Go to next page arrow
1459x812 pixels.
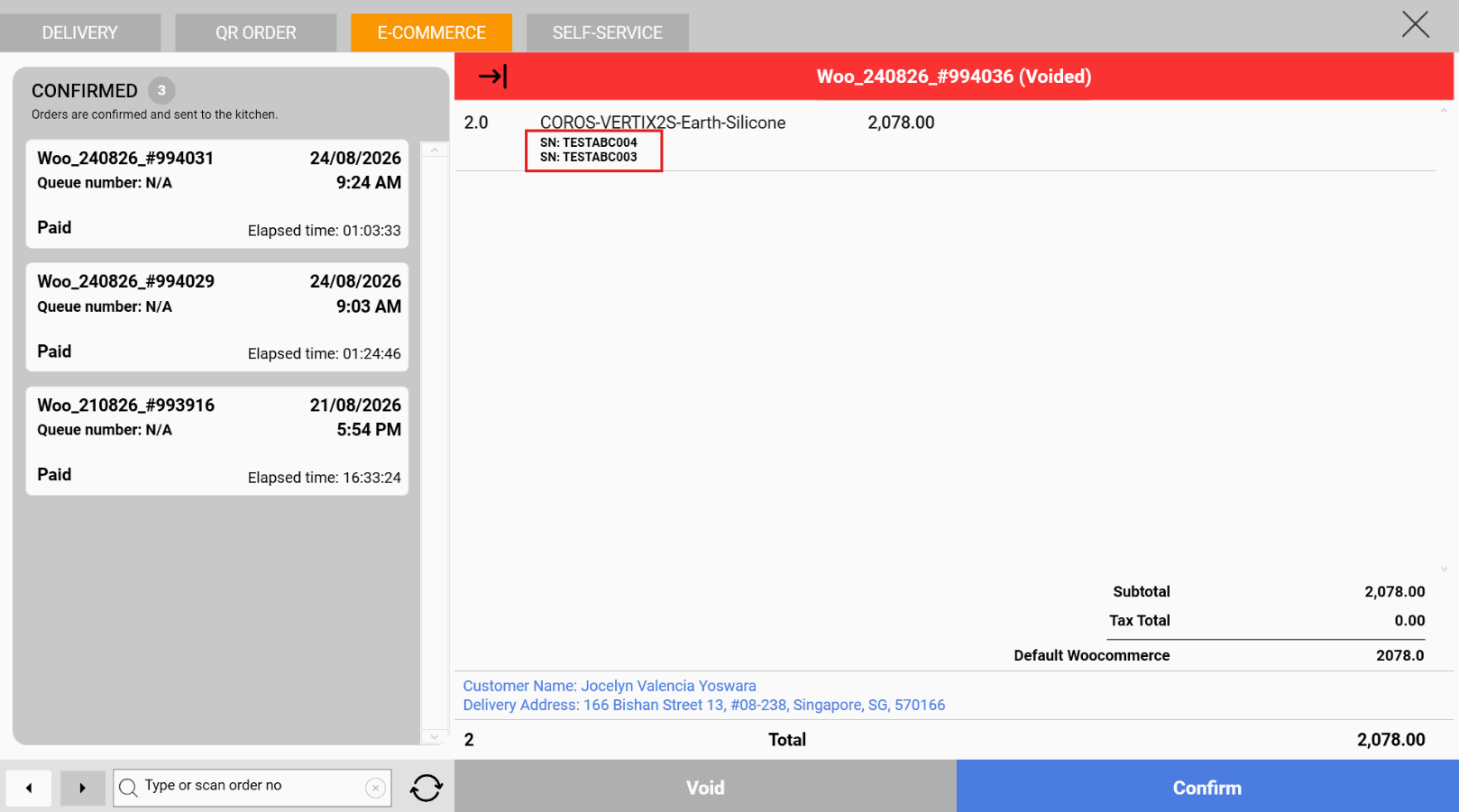[x=82, y=789]
